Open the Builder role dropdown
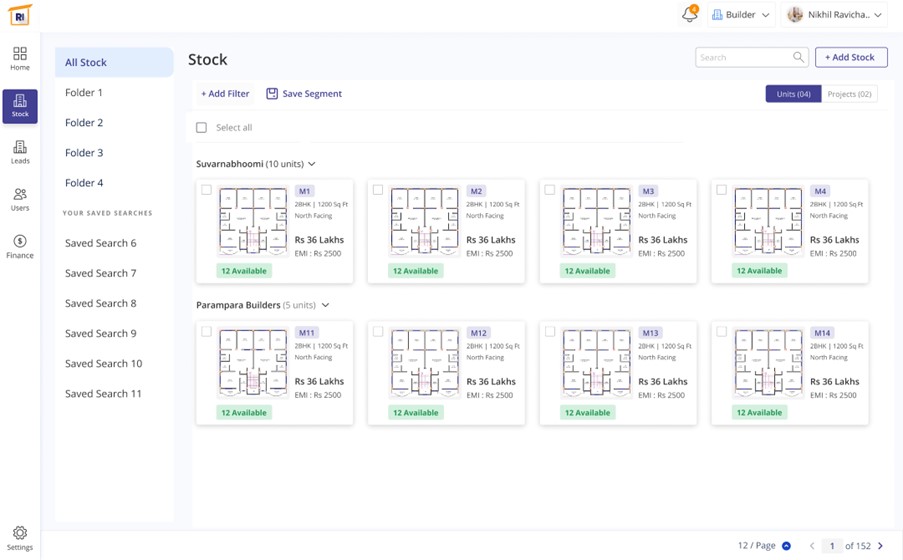Image resolution: width=903 pixels, height=560 pixels. tap(740, 15)
